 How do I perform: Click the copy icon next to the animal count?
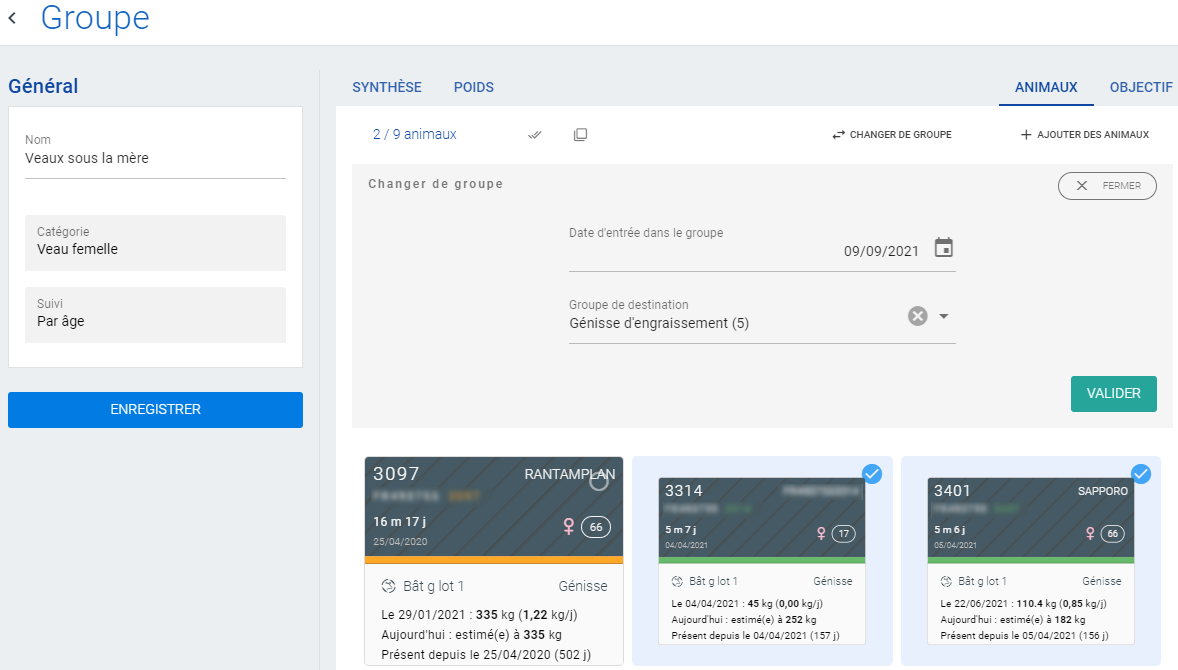[x=580, y=134]
